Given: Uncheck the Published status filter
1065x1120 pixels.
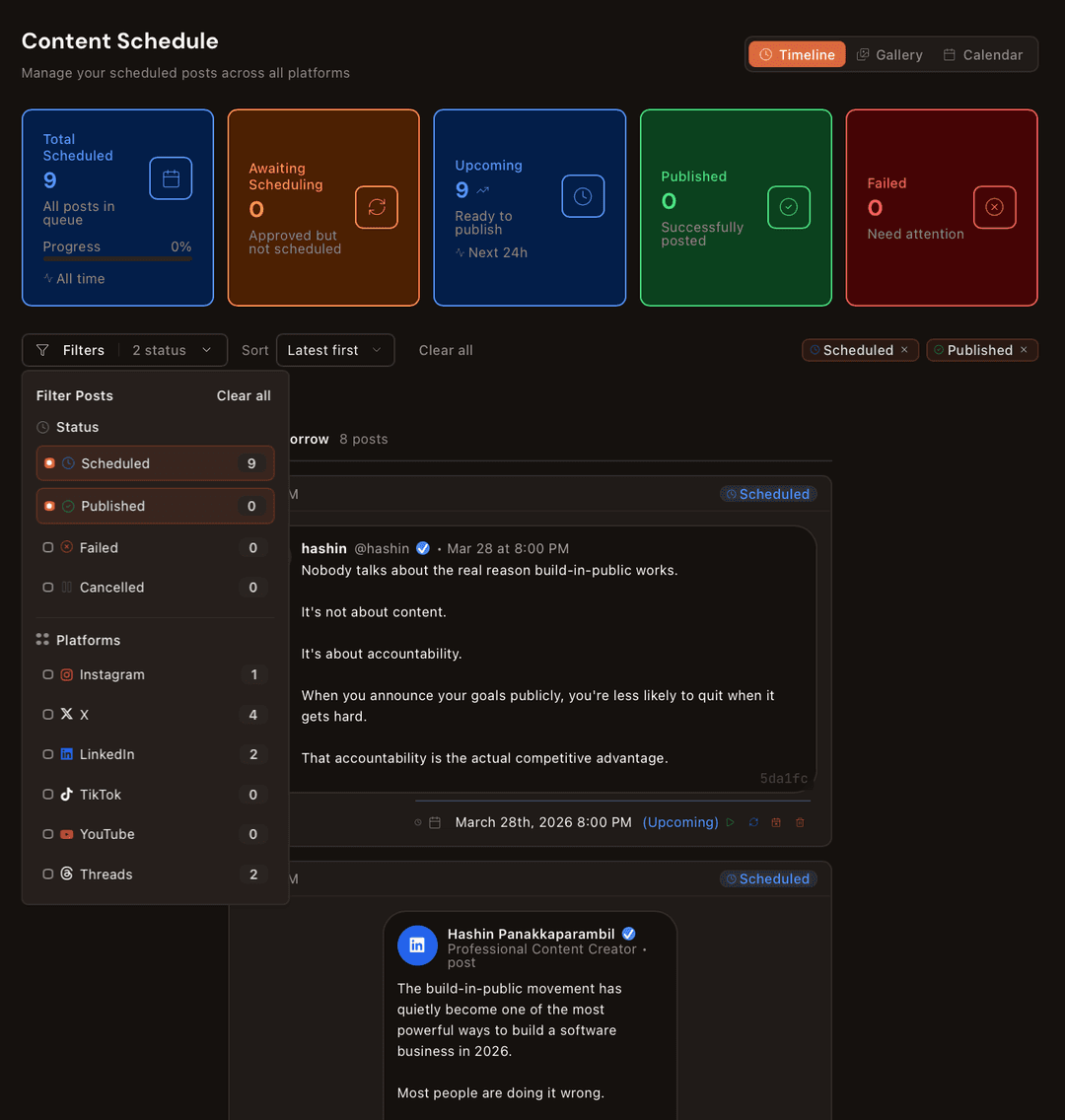Looking at the screenshot, I should pyautogui.click(x=49, y=506).
